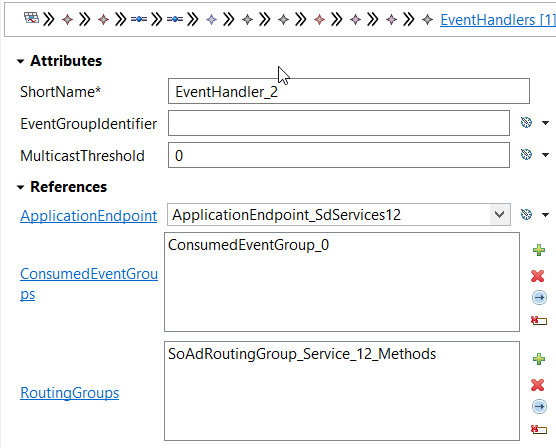Follow the RoutingGroups link

(x=70, y=393)
